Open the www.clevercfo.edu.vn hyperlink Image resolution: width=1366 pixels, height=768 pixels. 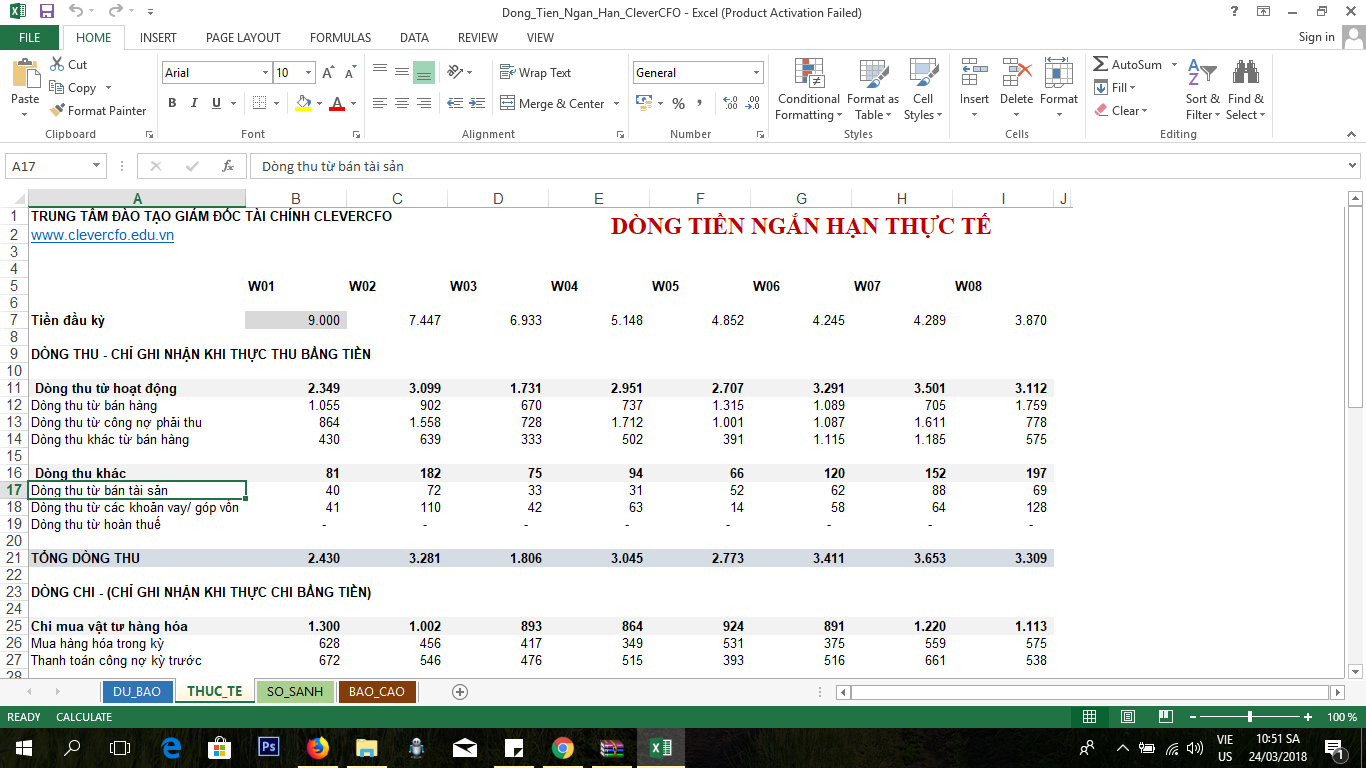pyautogui.click(x=102, y=235)
